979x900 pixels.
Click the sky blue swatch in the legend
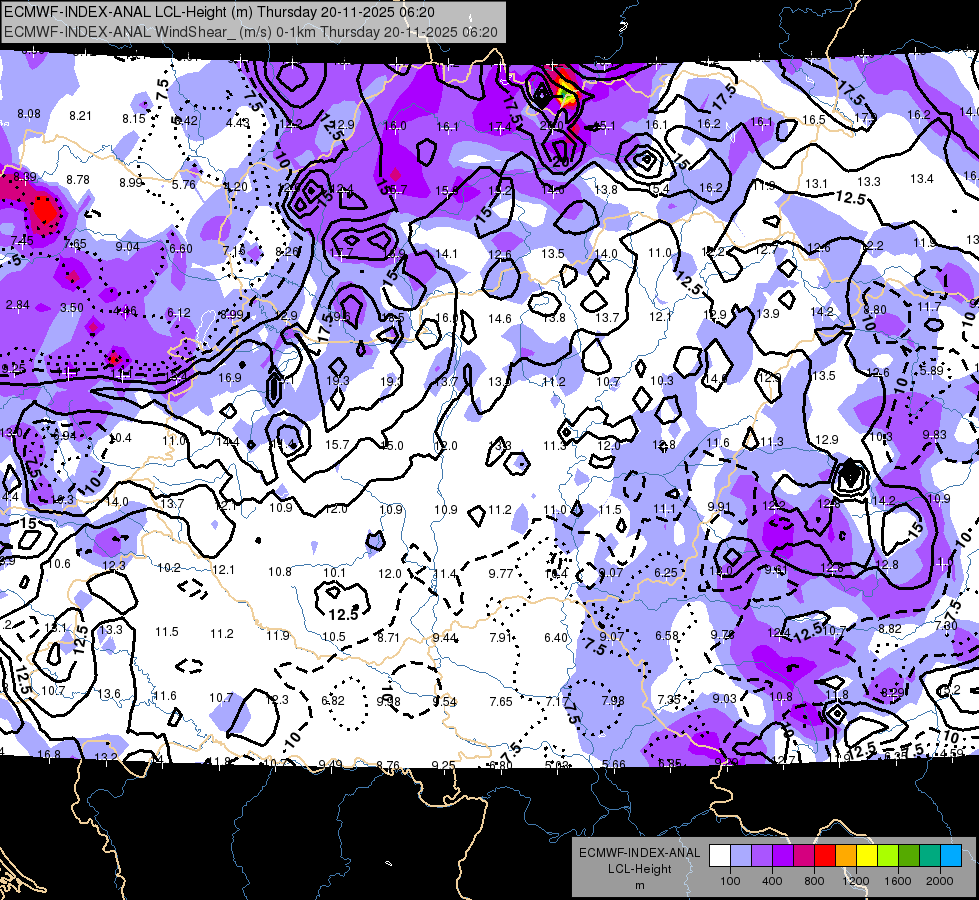(952, 856)
